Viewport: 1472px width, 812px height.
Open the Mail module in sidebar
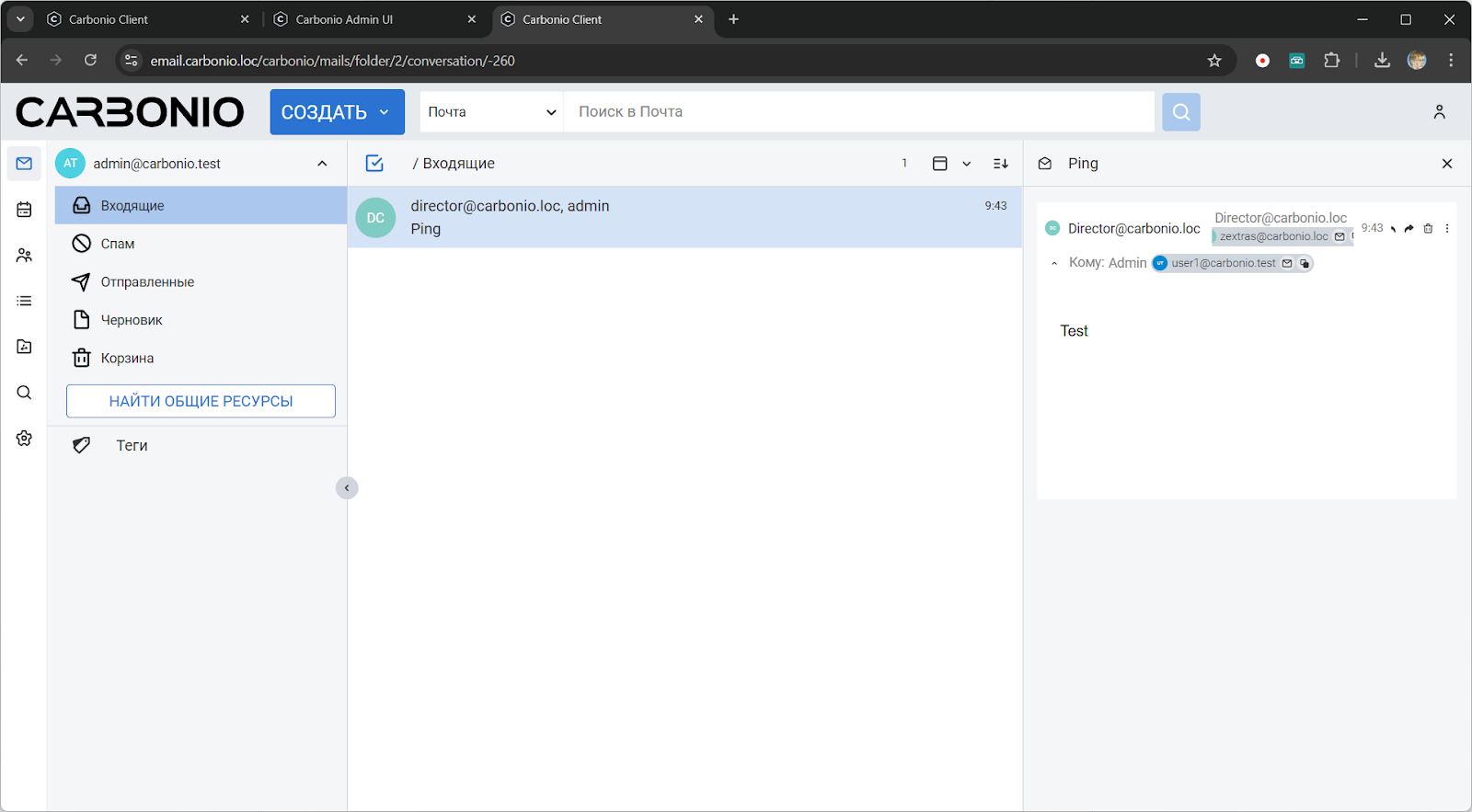(x=24, y=164)
